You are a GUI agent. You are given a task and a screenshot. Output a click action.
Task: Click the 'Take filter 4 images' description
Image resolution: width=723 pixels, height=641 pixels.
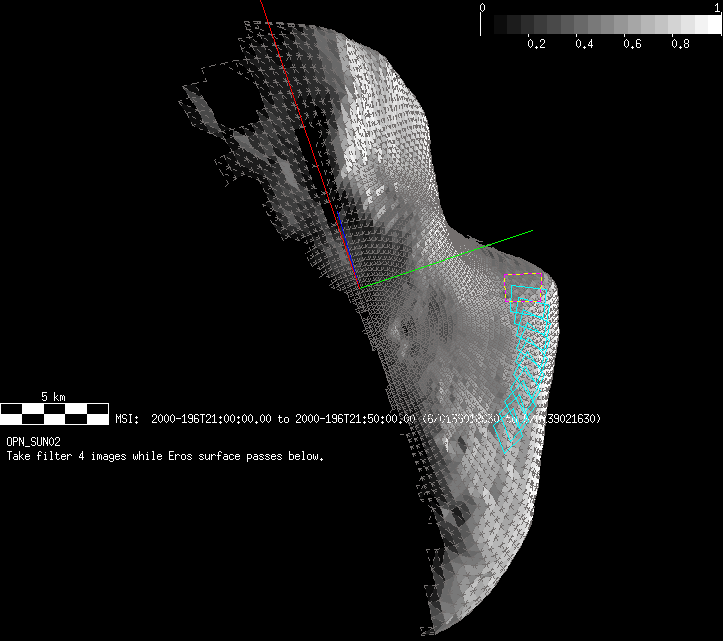[x=165, y=456]
